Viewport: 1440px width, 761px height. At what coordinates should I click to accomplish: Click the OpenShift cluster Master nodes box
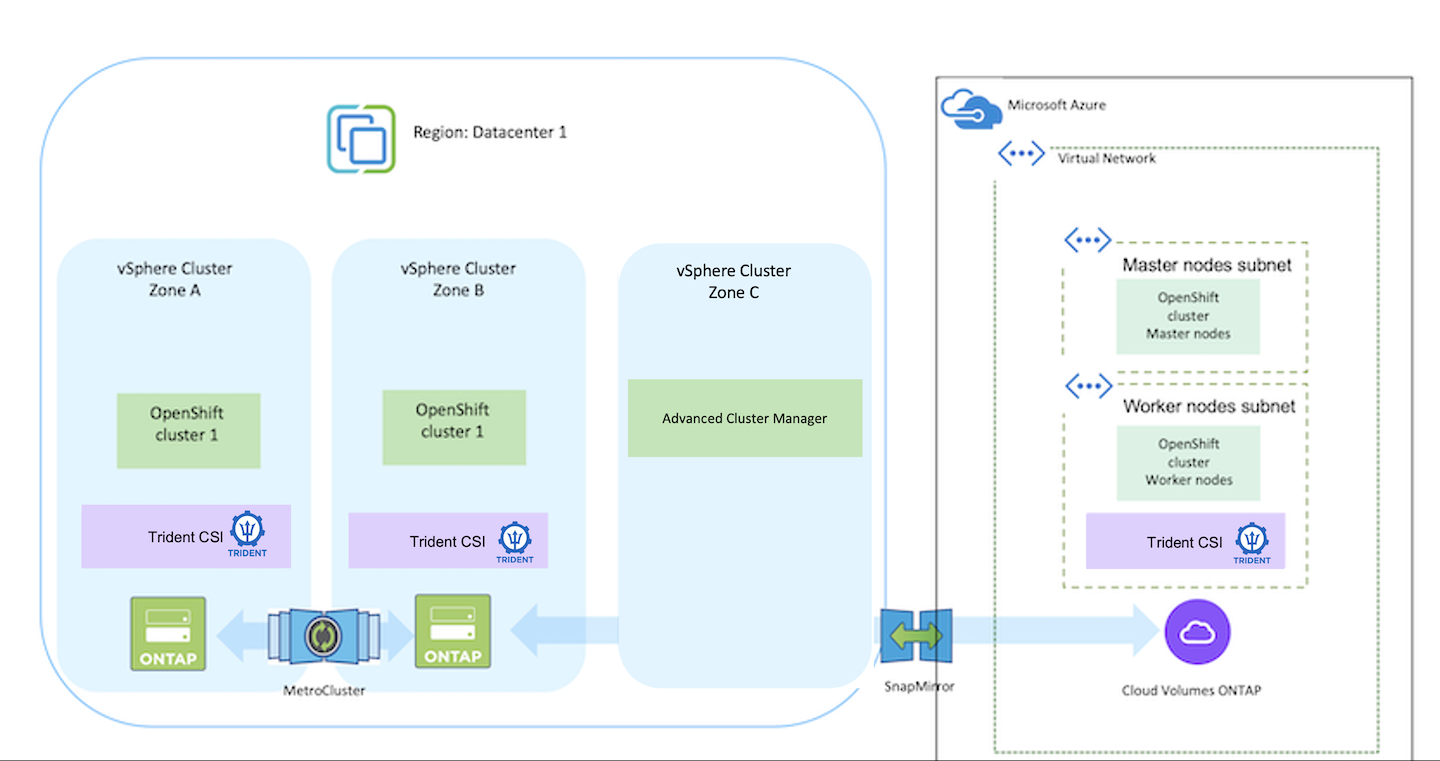(1188, 316)
